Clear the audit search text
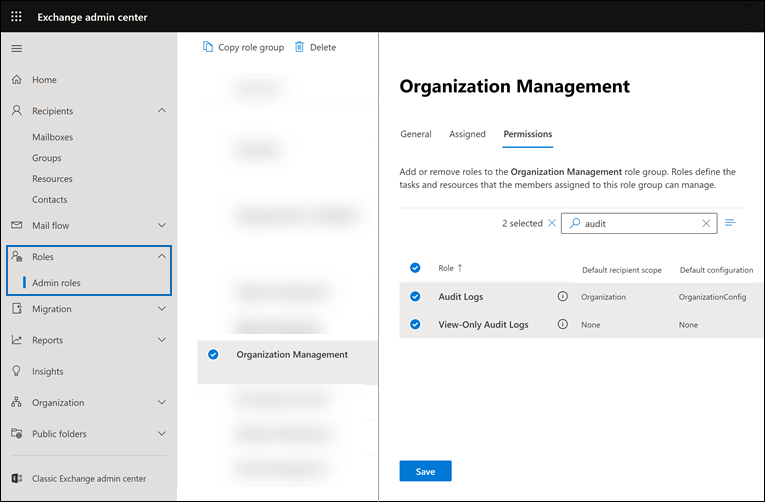This screenshot has width=765, height=502. coord(706,223)
